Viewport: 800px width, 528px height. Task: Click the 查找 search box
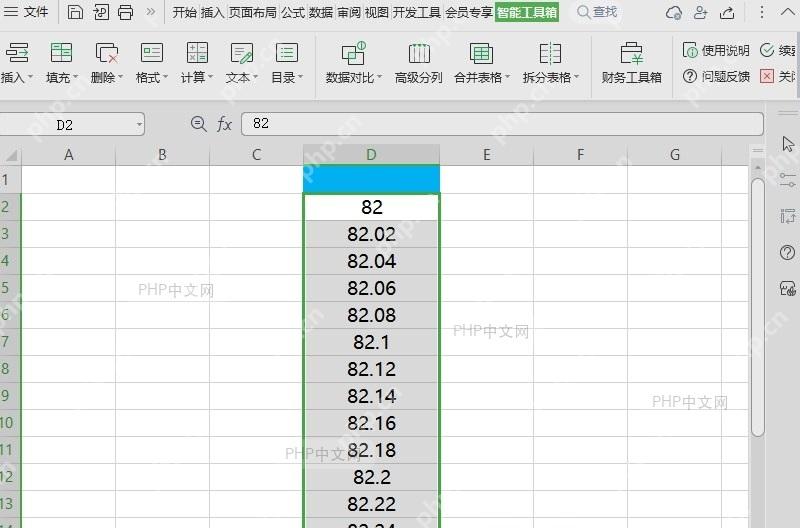click(x=597, y=12)
